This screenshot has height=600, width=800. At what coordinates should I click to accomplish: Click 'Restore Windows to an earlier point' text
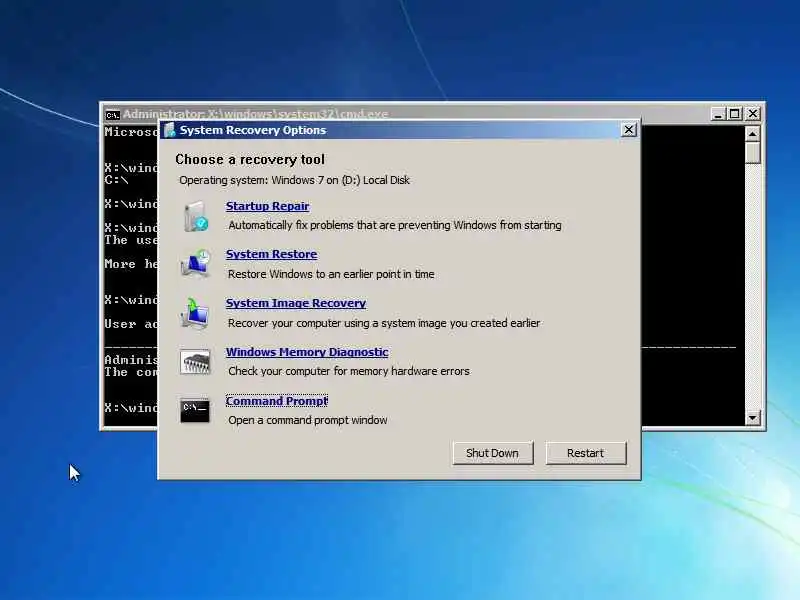click(x=331, y=274)
